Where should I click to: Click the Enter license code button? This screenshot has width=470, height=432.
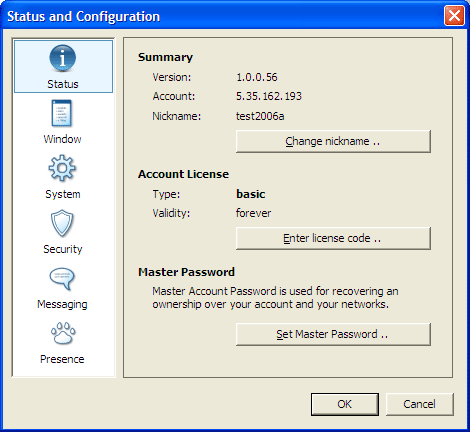[x=333, y=238]
